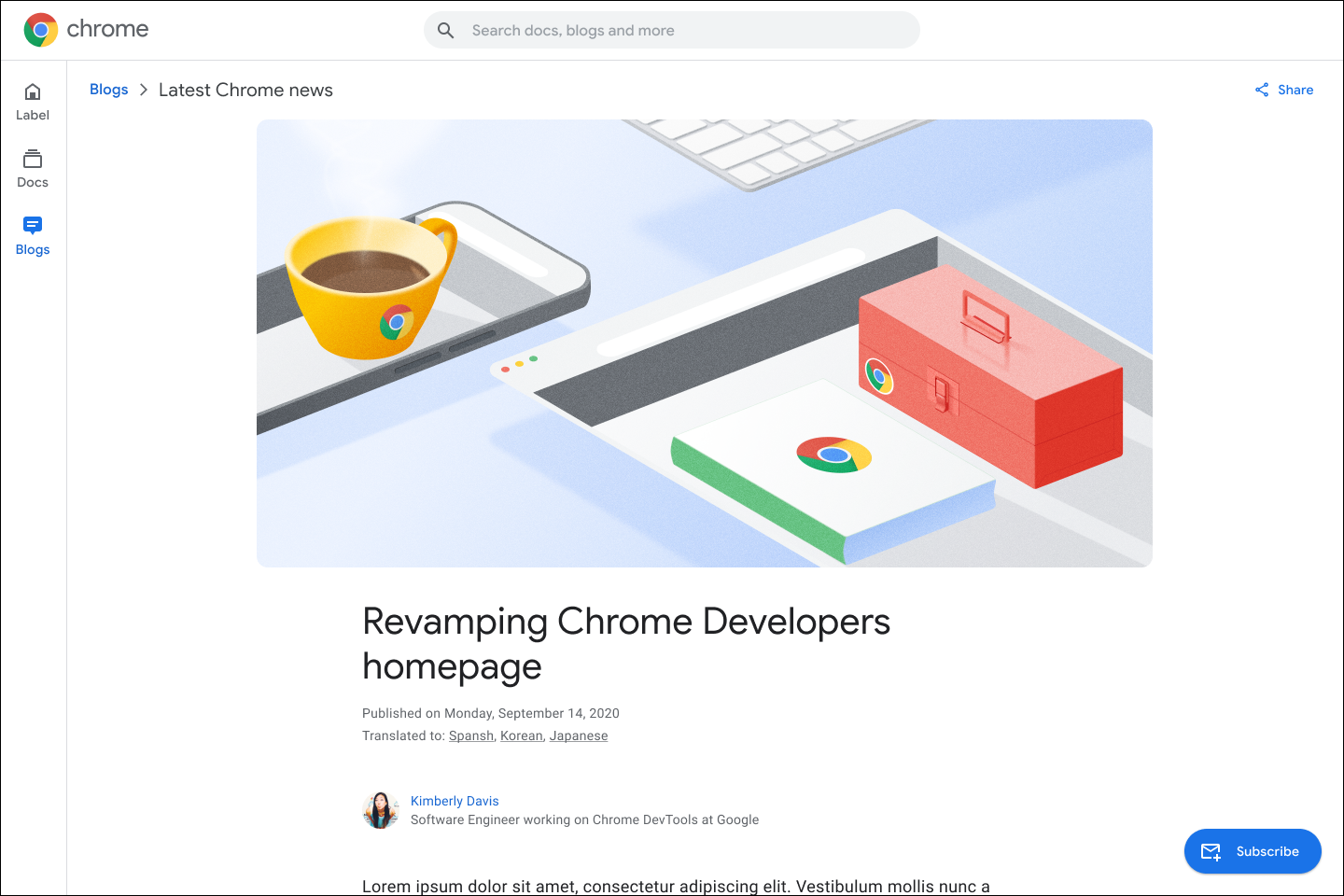Subscribe to the blog
The height and width of the screenshot is (896, 1344).
click(x=1253, y=851)
